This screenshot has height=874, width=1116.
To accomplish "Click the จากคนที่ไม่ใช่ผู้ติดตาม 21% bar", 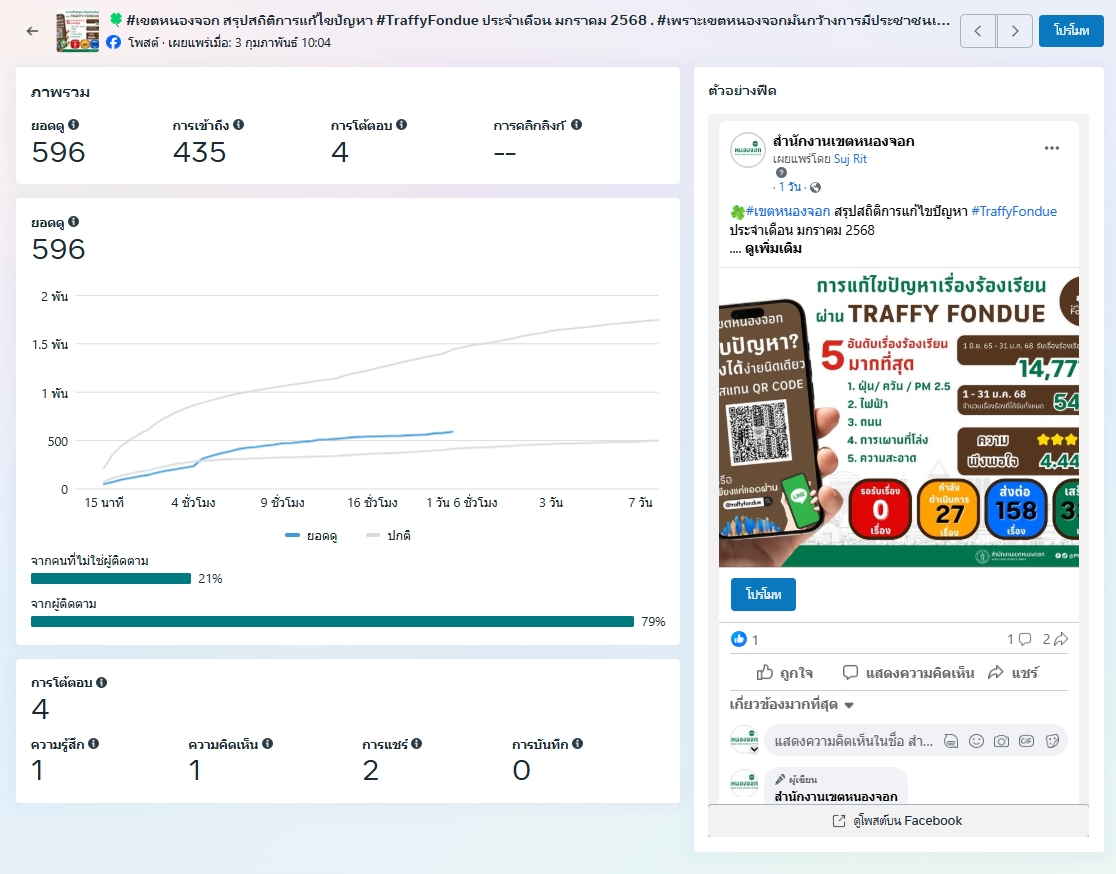I will tap(111, 579).
